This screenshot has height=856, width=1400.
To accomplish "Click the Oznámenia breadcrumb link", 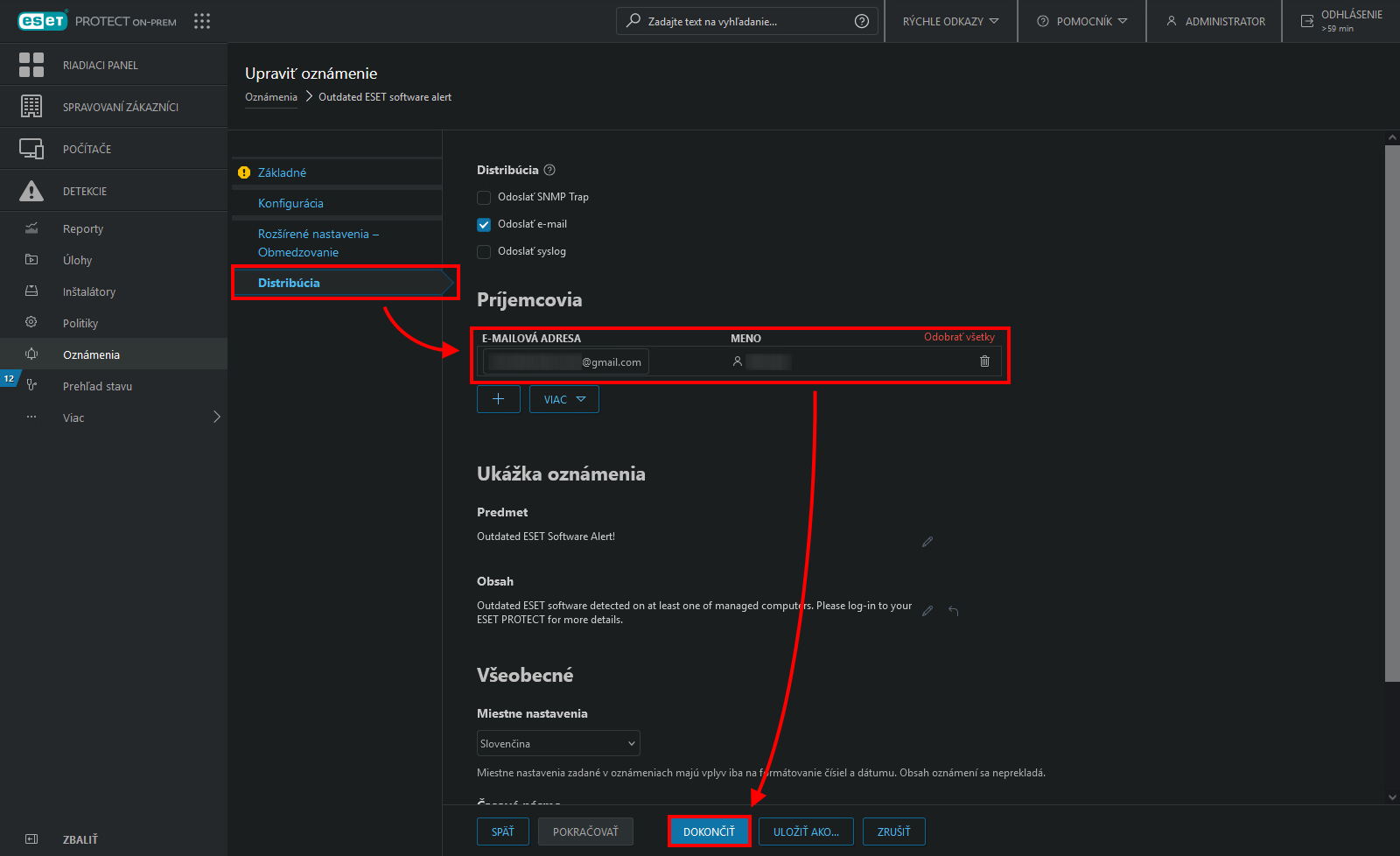I will point(271,97).
